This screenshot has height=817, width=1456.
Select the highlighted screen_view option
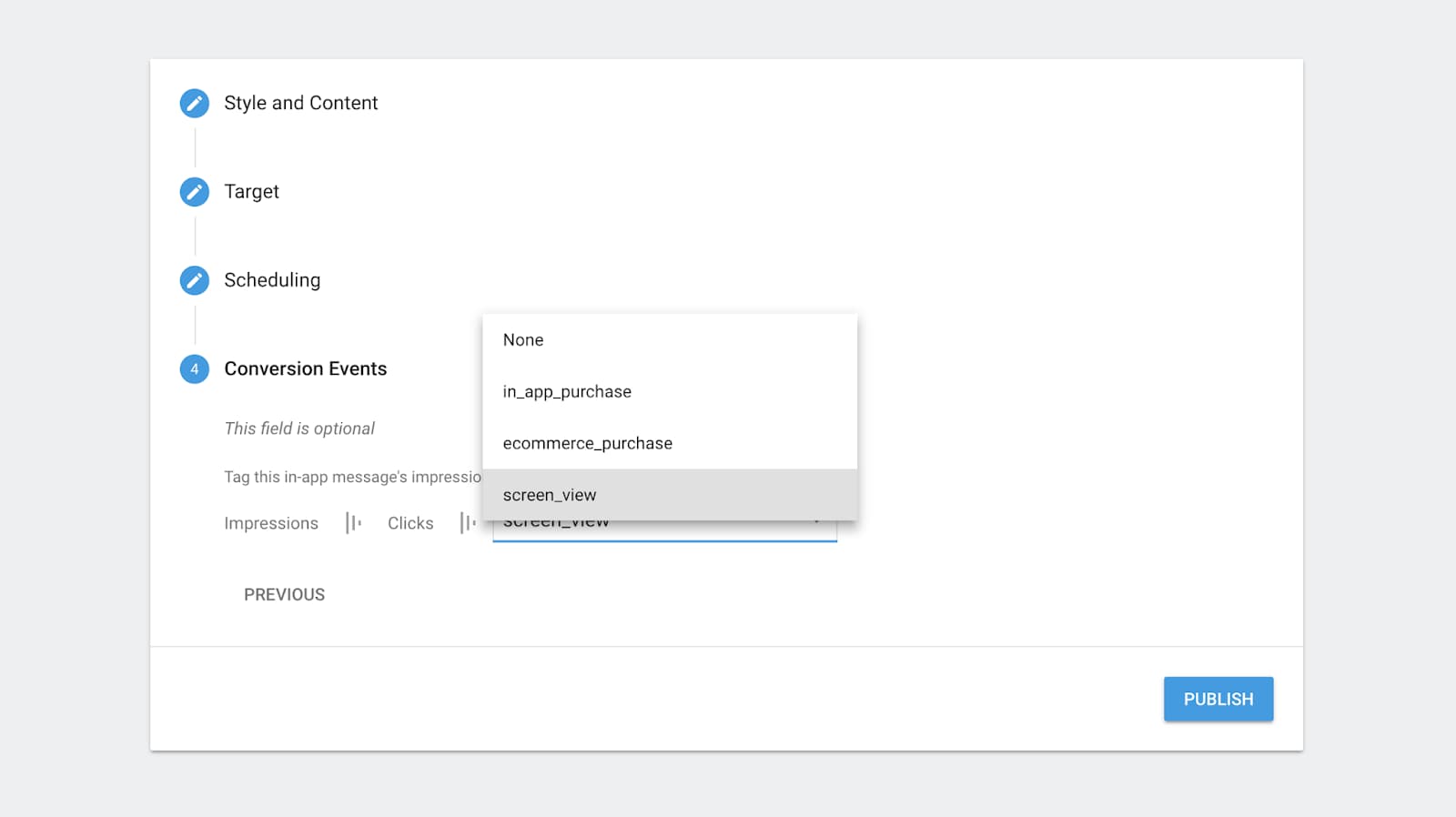point(670,495)
